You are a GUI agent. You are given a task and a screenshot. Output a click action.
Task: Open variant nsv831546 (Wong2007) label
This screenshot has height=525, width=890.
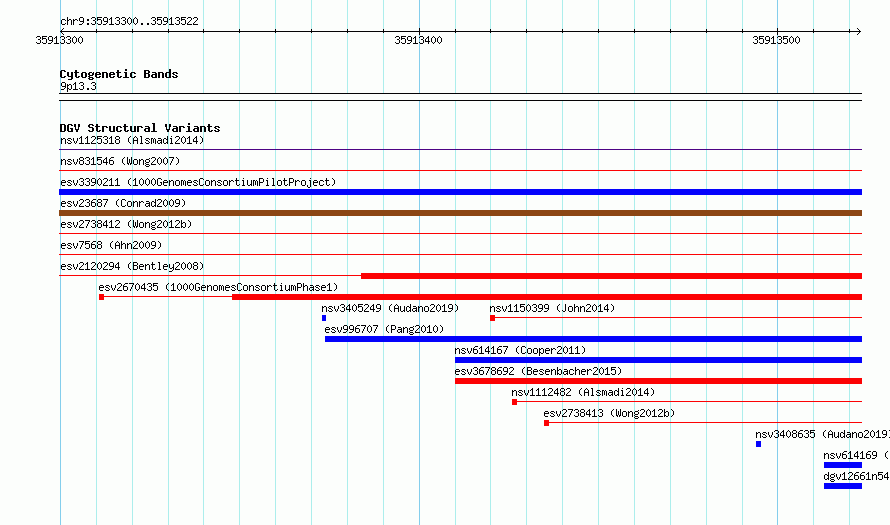pyautogui.click(x=120, y=161)
